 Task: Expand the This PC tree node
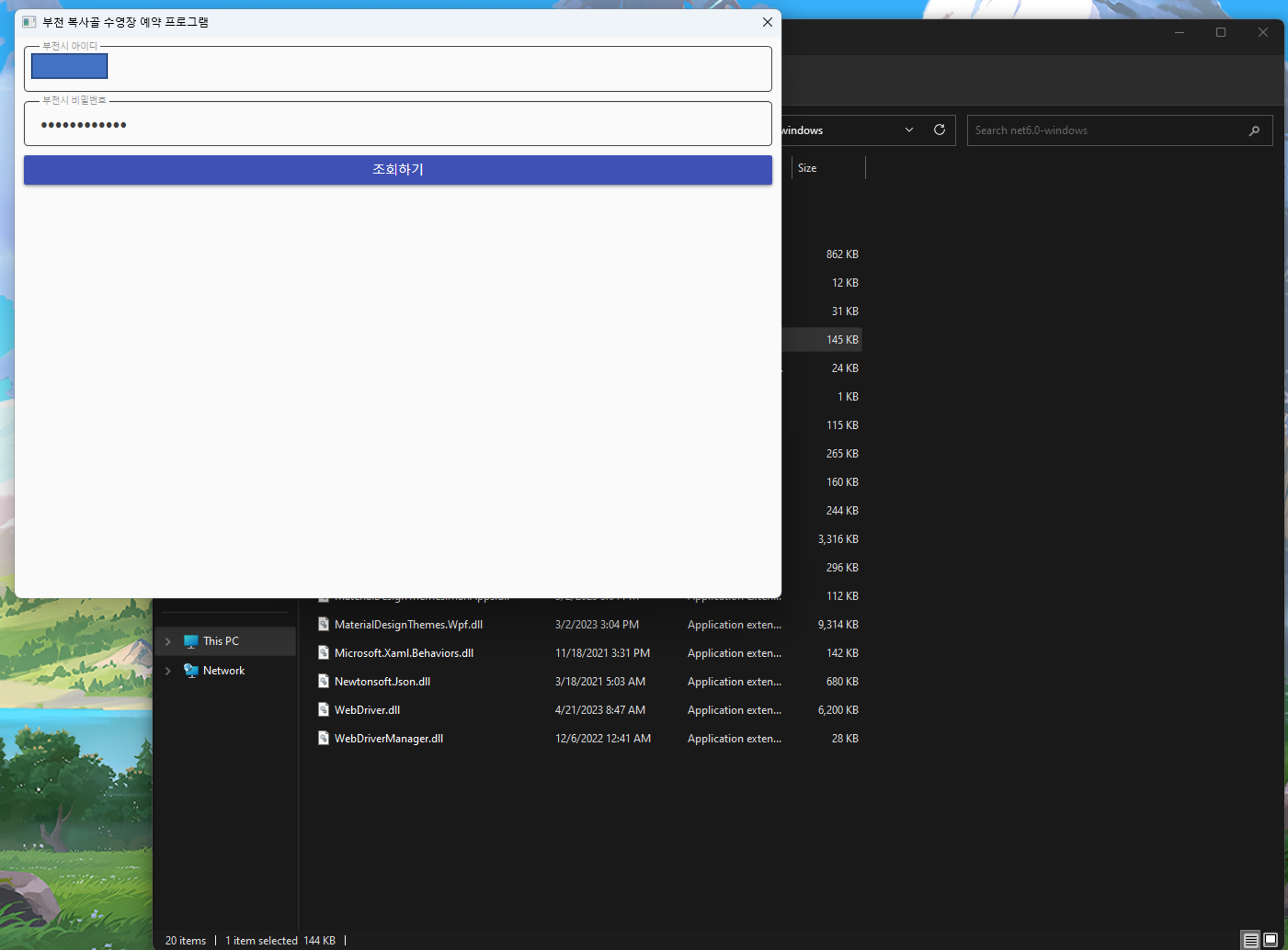coord(168,641)
